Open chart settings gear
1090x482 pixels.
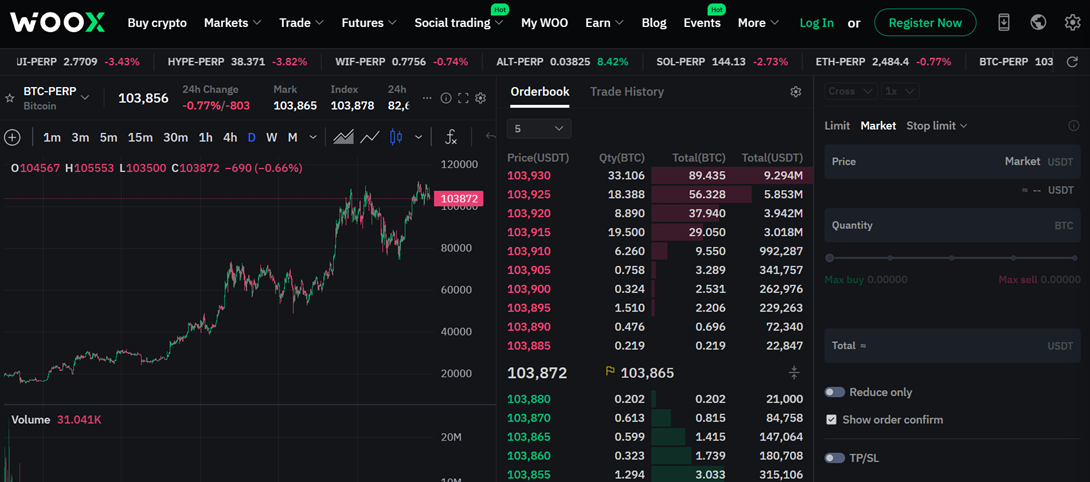tap(480, 98)
